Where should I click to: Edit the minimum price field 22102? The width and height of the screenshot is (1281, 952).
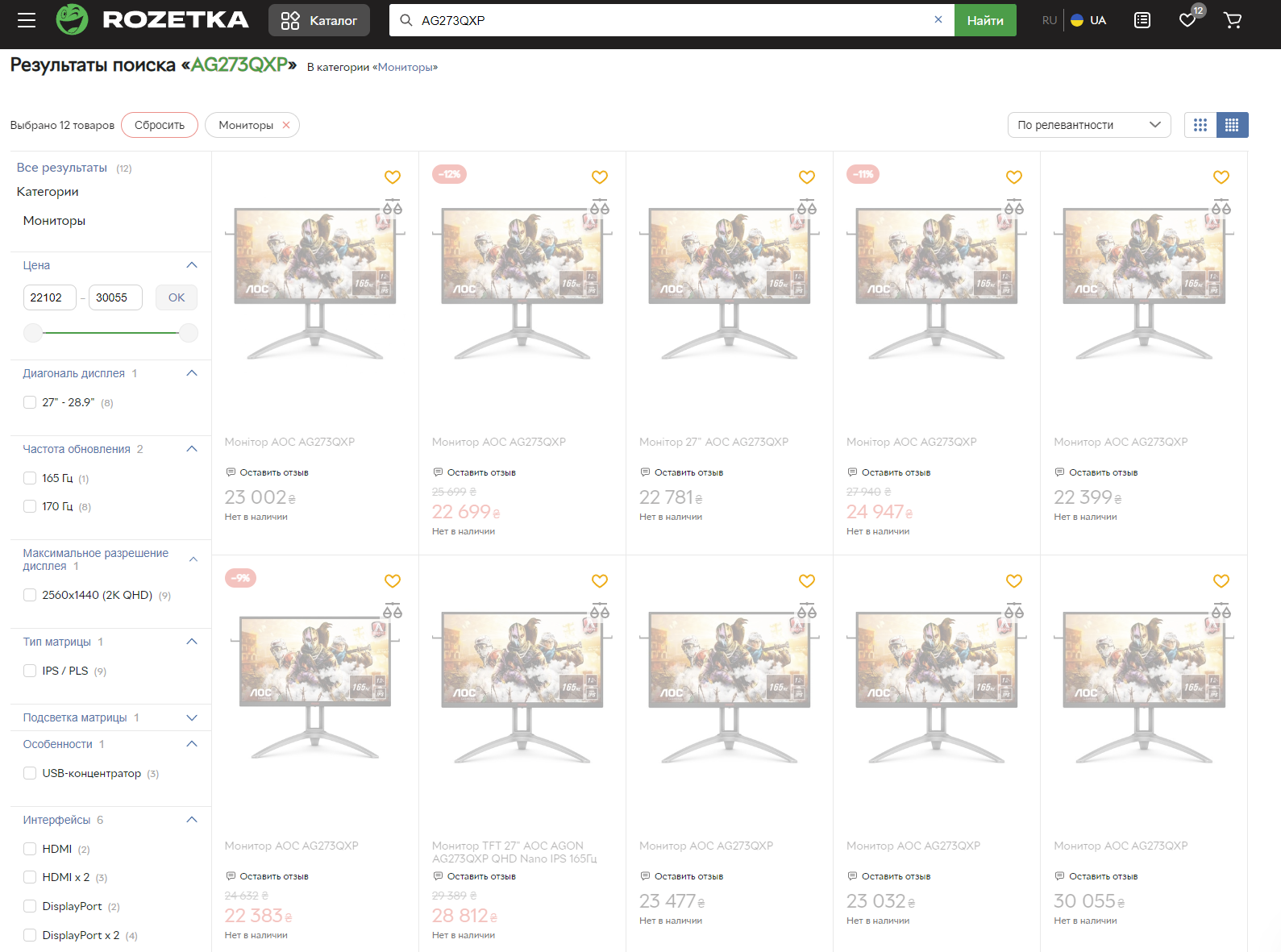tap(50, 297)
